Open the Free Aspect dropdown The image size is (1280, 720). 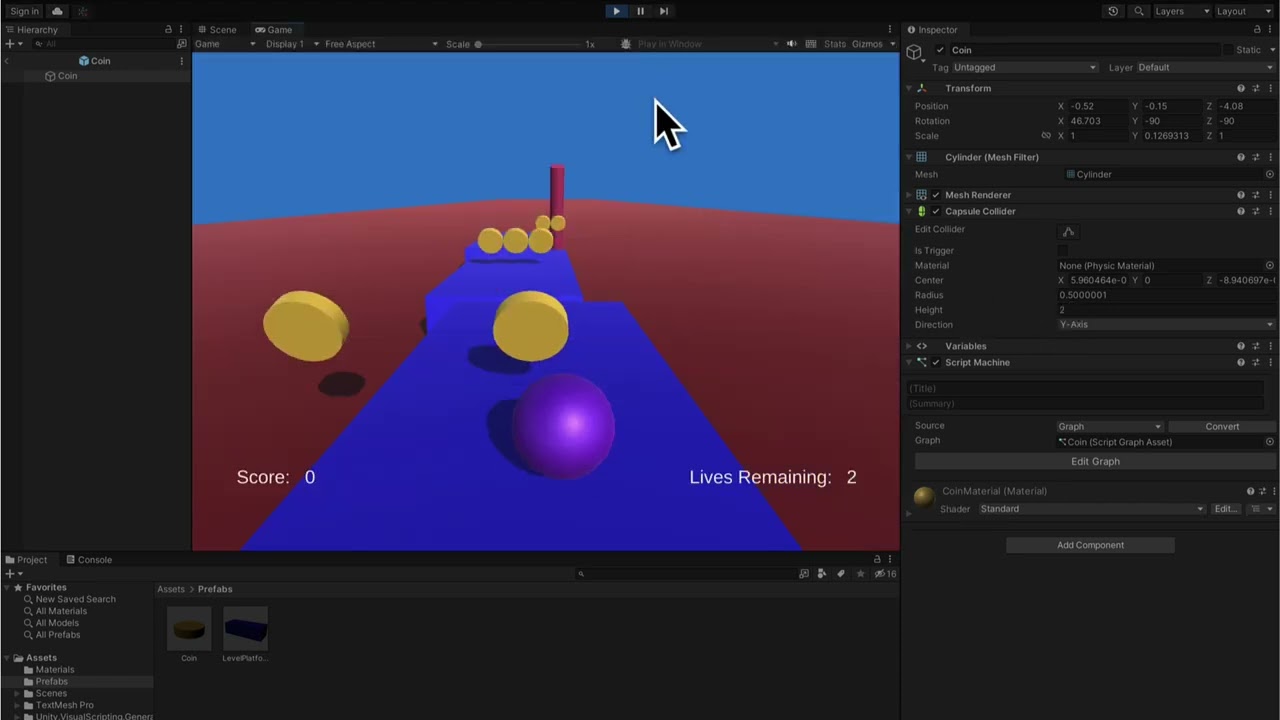[x=381, y=44]
